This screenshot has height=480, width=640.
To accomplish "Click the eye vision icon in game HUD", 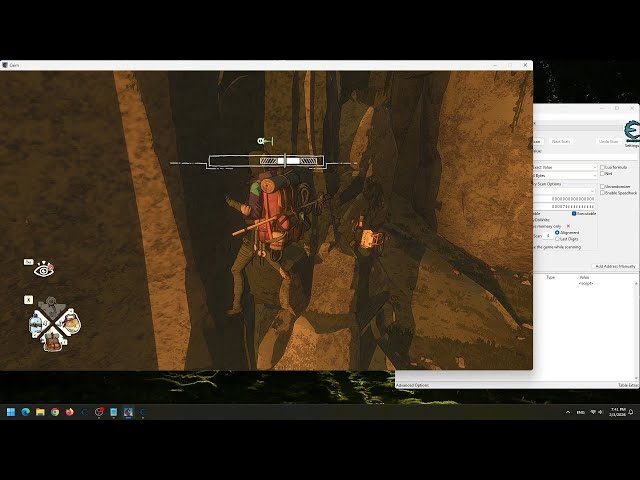I will (x=44, y=269).
